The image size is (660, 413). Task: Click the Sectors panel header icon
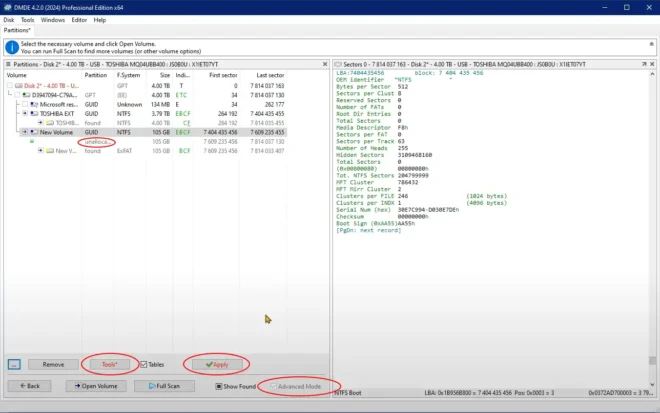[338, 64]
